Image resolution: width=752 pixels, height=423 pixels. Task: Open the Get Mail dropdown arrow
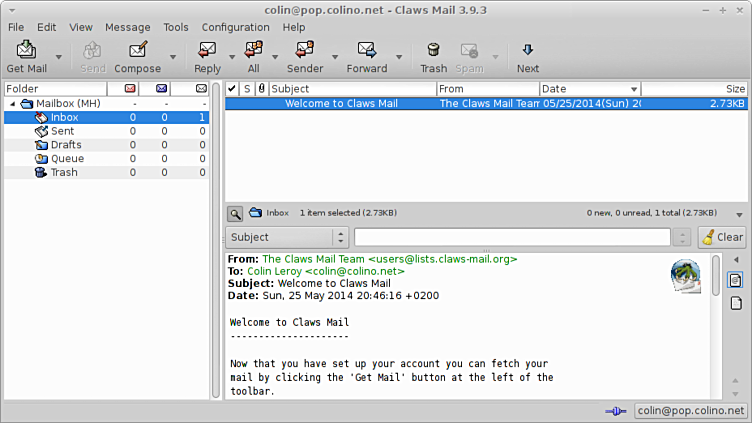tap(59, 57)
